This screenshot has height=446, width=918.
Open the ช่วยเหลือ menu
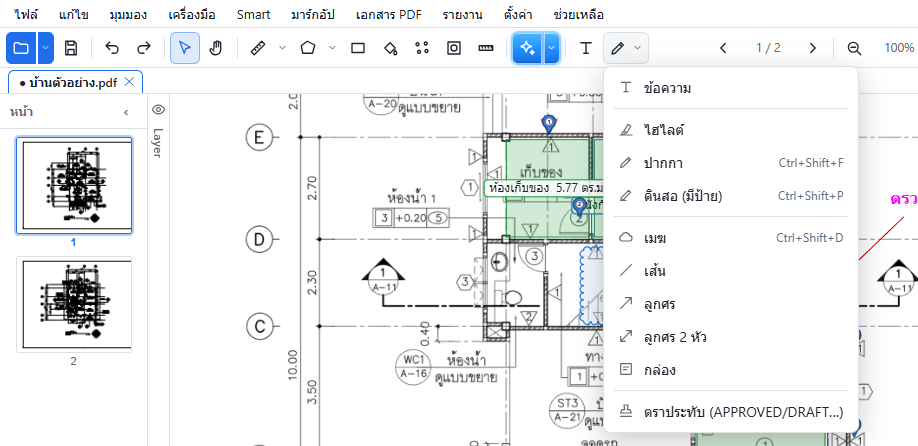tap(578, 15)
